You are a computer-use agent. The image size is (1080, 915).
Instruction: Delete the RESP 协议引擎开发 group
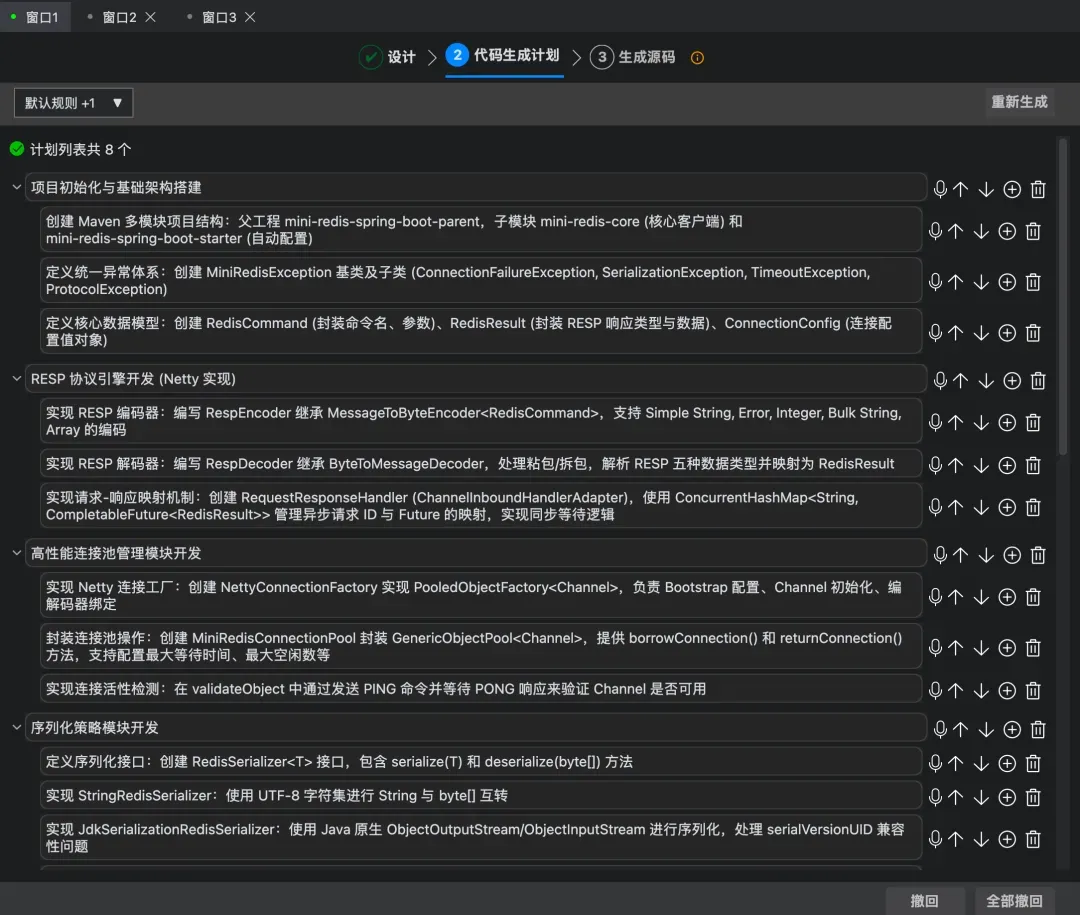click(x=1038, y=380)
